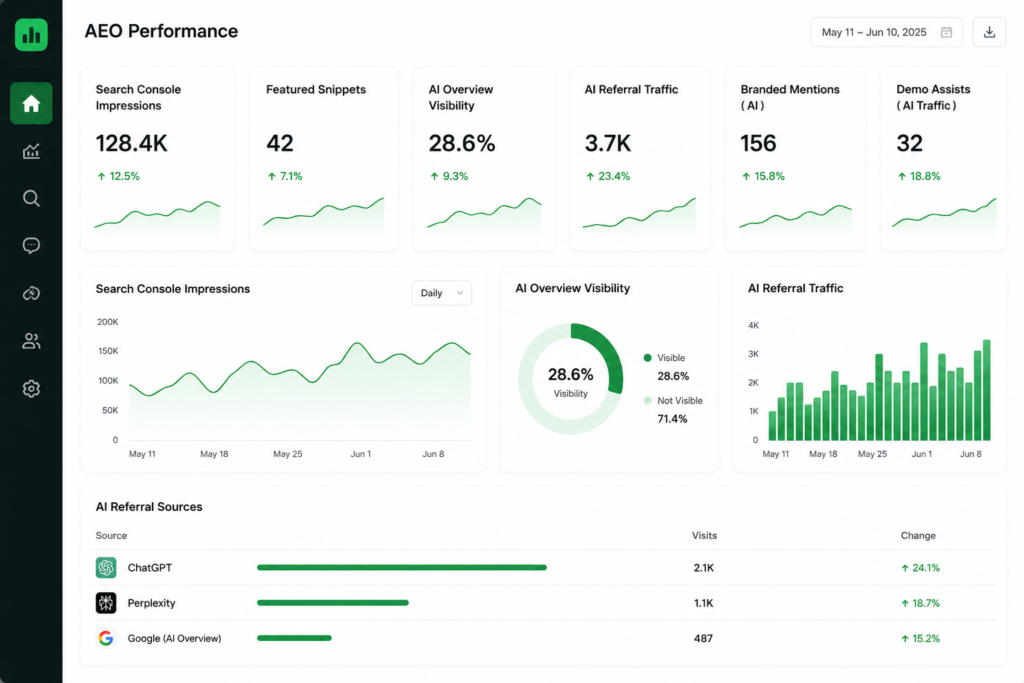The image size is (1024, 683).
Task: Click the 23.4% increase on Referral Traffic card
Action: pos(607,176)
